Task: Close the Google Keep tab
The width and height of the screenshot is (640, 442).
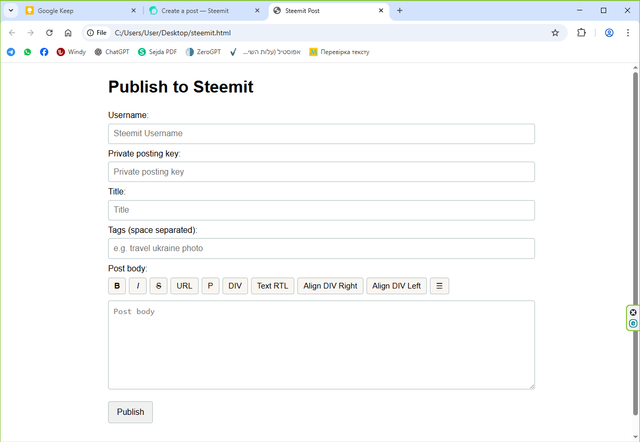Action: coord(133,11)
